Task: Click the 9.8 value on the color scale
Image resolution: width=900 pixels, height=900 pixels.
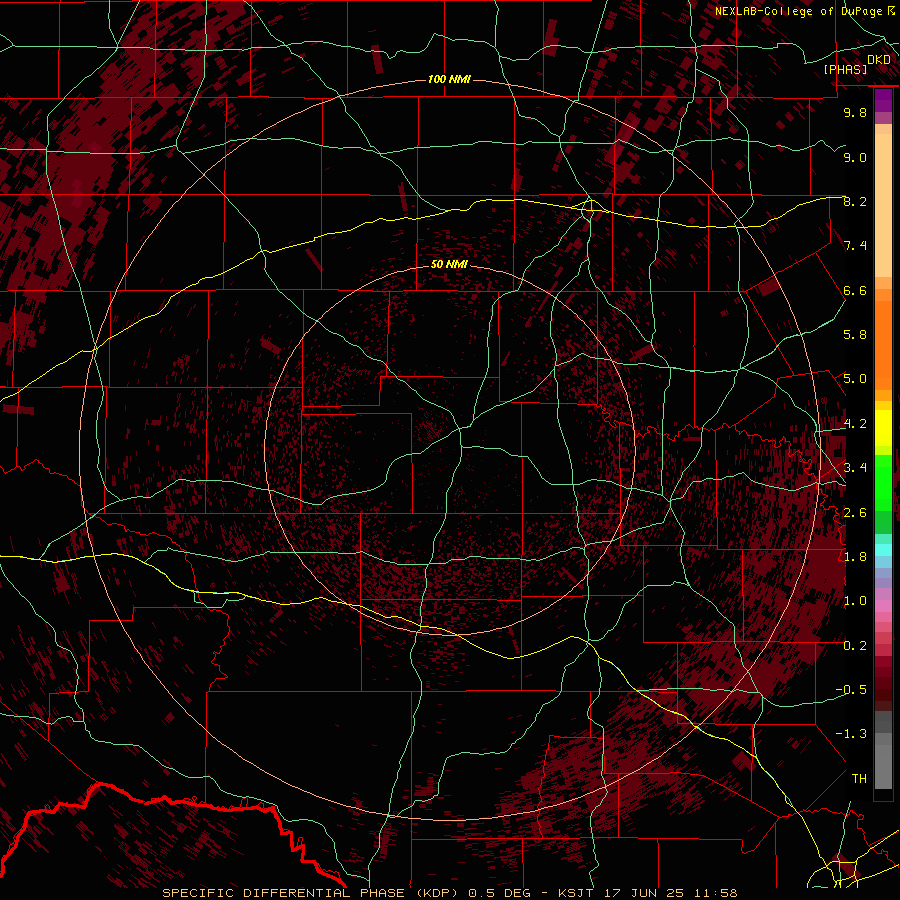Action: [x=855, y=112]
